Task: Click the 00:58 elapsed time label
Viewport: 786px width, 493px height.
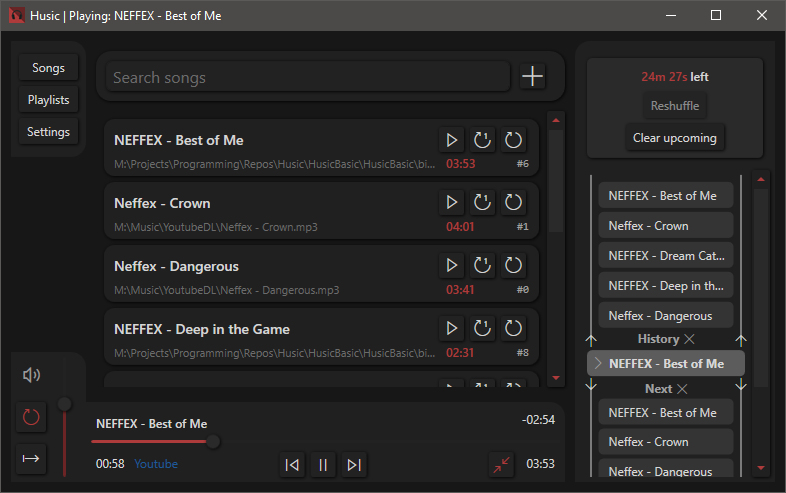Action: 110,464
